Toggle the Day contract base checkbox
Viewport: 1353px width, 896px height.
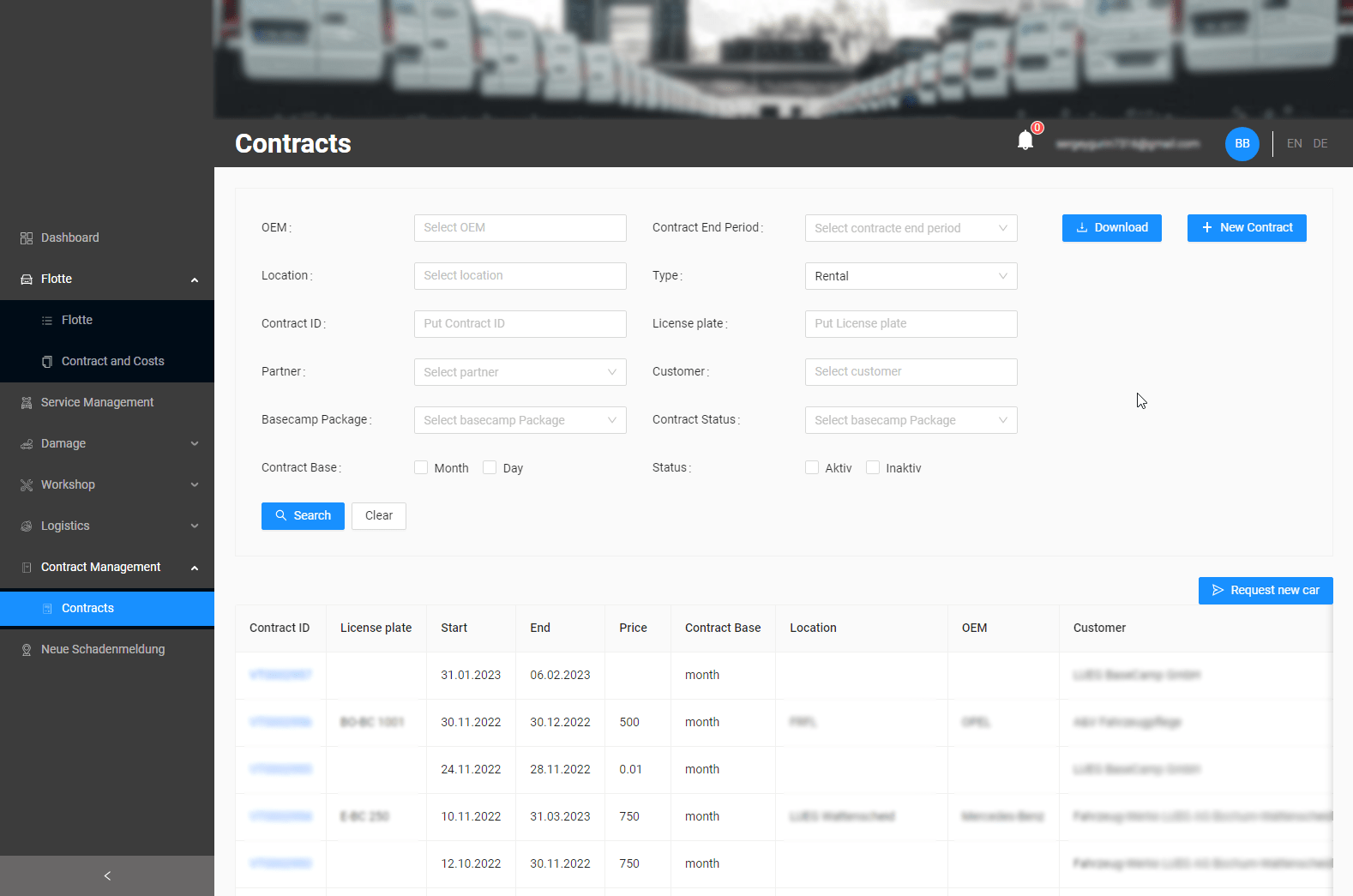pos(490,467)
